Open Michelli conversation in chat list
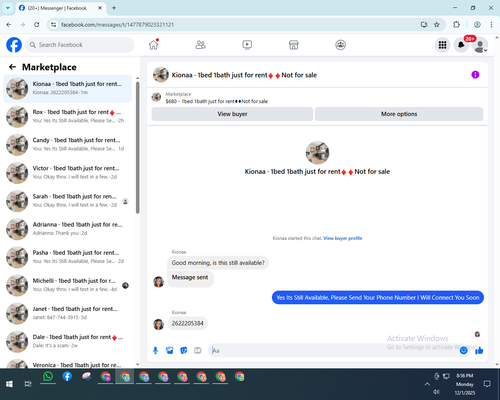The height and width of the screenshot is (400, 500). [67, 285]
